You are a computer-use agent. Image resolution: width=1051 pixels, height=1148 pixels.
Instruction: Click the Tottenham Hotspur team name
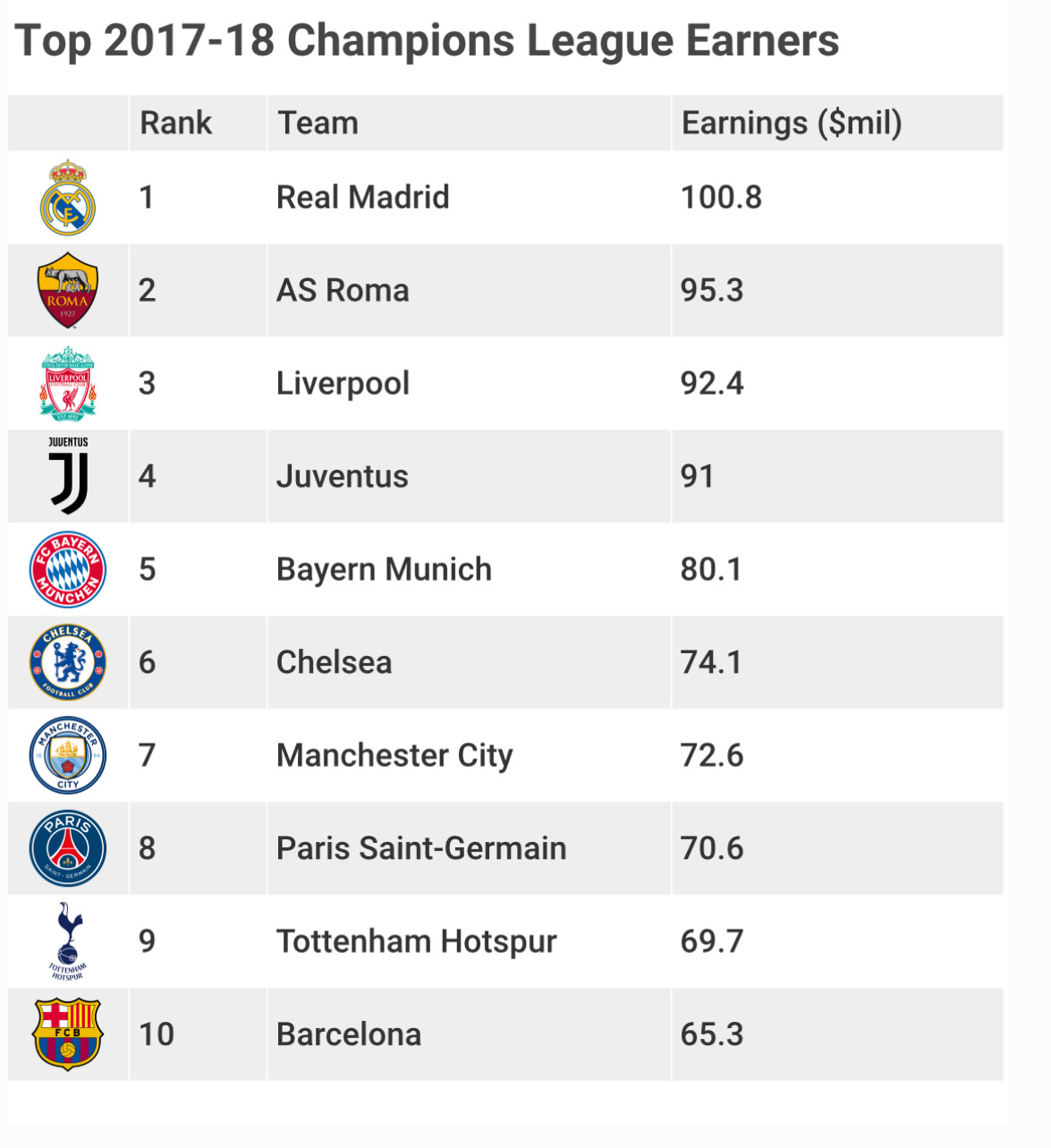416,942
